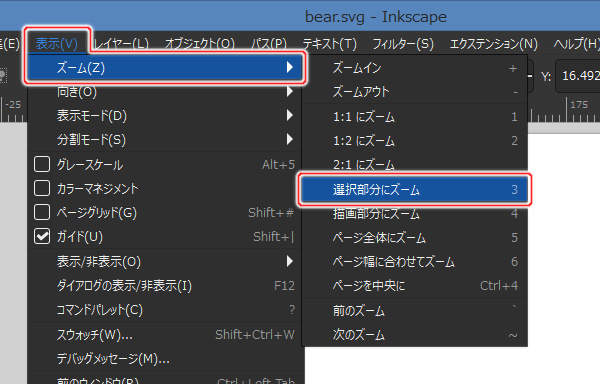The height and width of the screenshot is (384, 600).
Task: Open the 表示(V) menu
Action: [57, 44]
